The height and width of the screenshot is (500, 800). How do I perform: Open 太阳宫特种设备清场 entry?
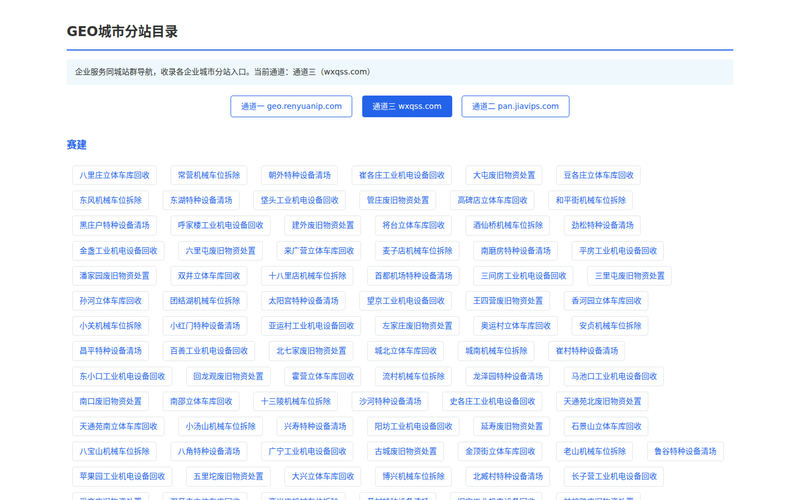[303, 301]
